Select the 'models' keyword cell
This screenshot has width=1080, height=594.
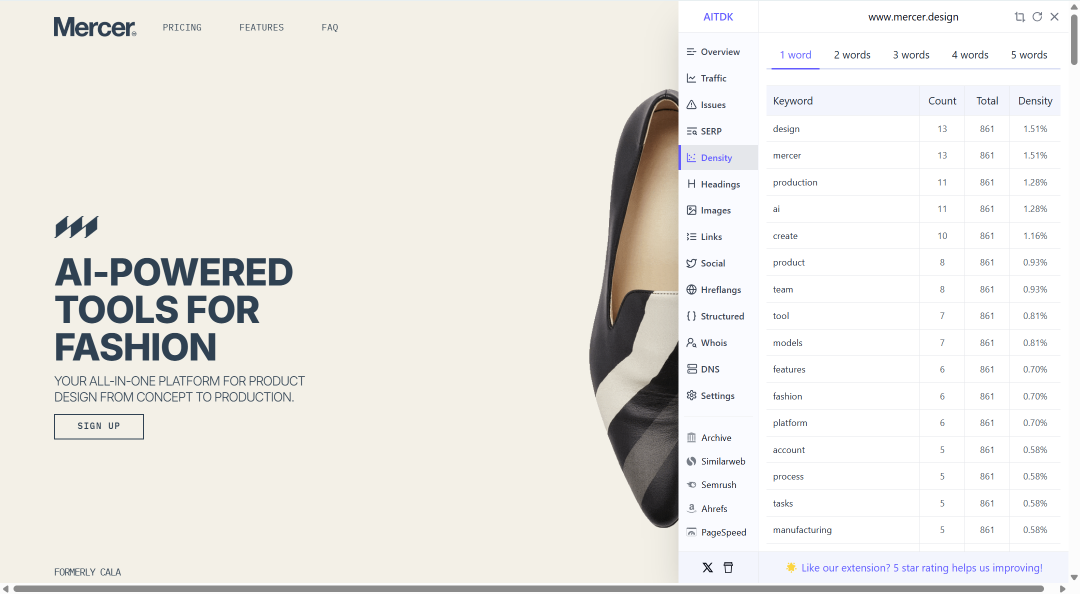point(843,342)
